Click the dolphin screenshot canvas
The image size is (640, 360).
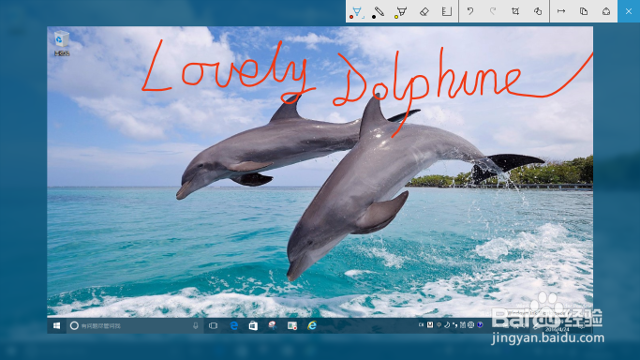pos(320,180)
